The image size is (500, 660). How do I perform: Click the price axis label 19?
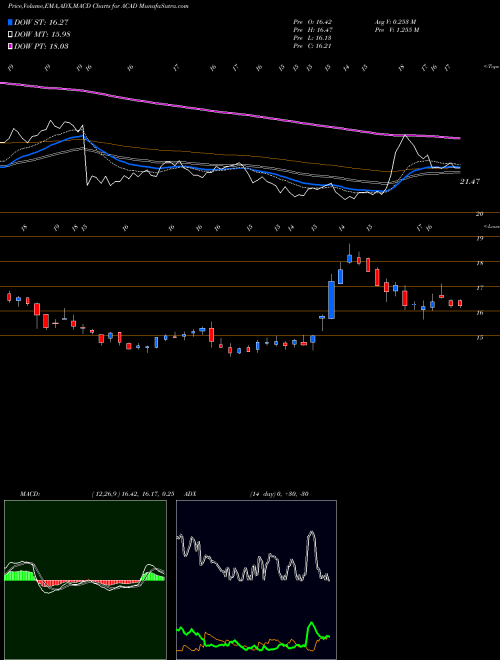(479, 238)
